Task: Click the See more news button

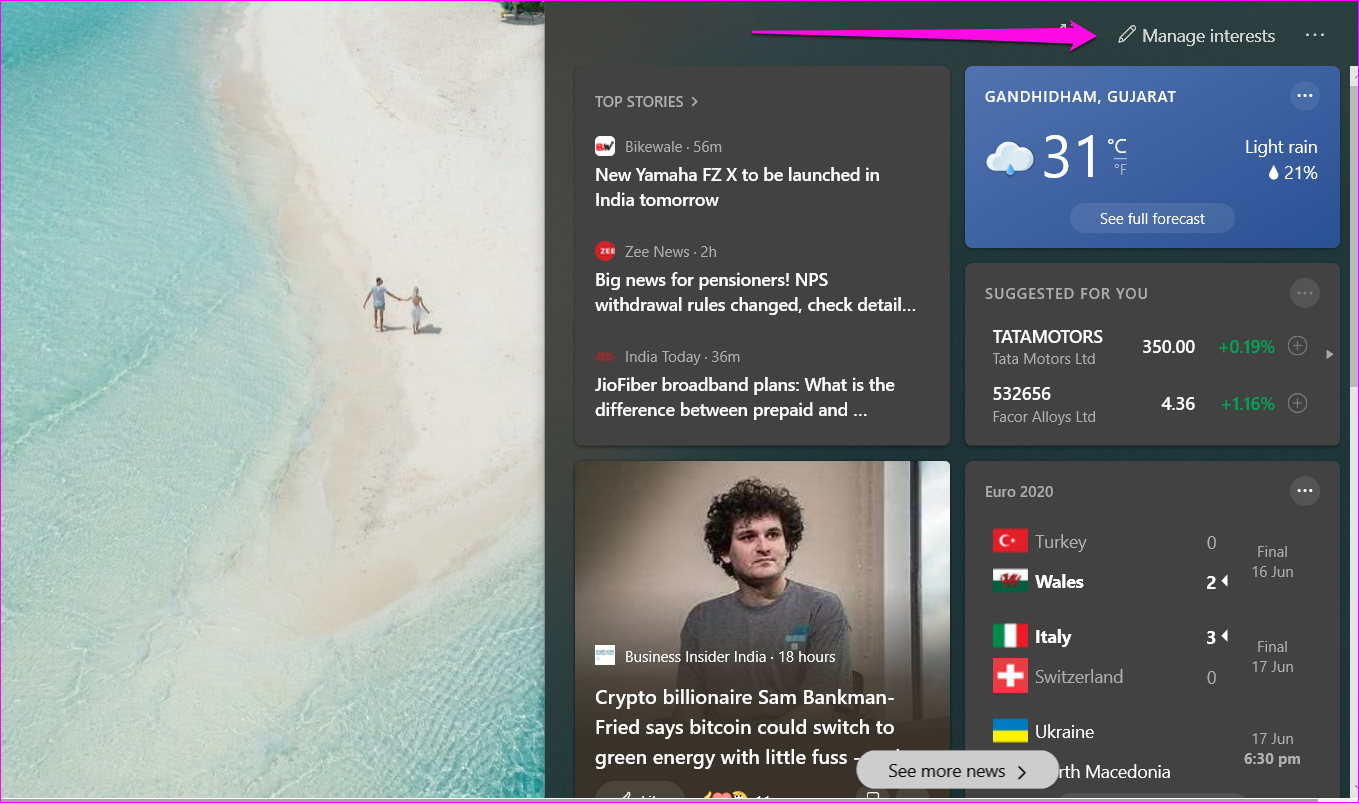Action: [x=956, y=770]
